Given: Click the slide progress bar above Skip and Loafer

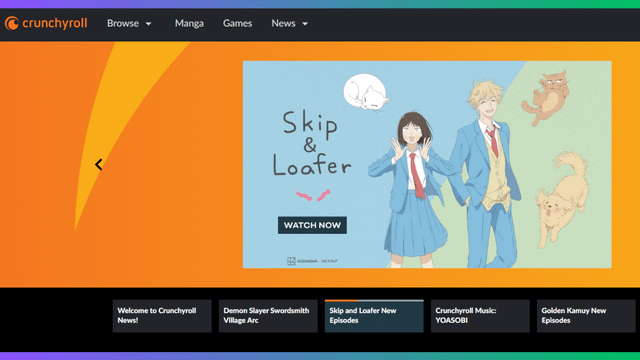Looking at the screenshot, I should pos(374,301).
